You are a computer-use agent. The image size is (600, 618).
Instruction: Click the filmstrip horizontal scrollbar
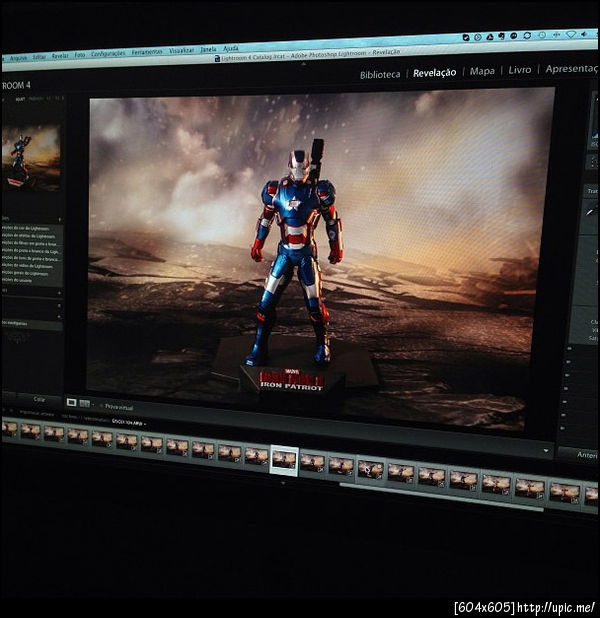442,497
